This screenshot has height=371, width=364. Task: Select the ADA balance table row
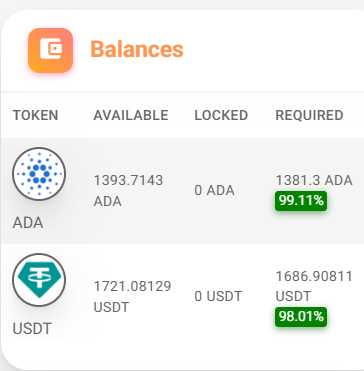point(182,191)
